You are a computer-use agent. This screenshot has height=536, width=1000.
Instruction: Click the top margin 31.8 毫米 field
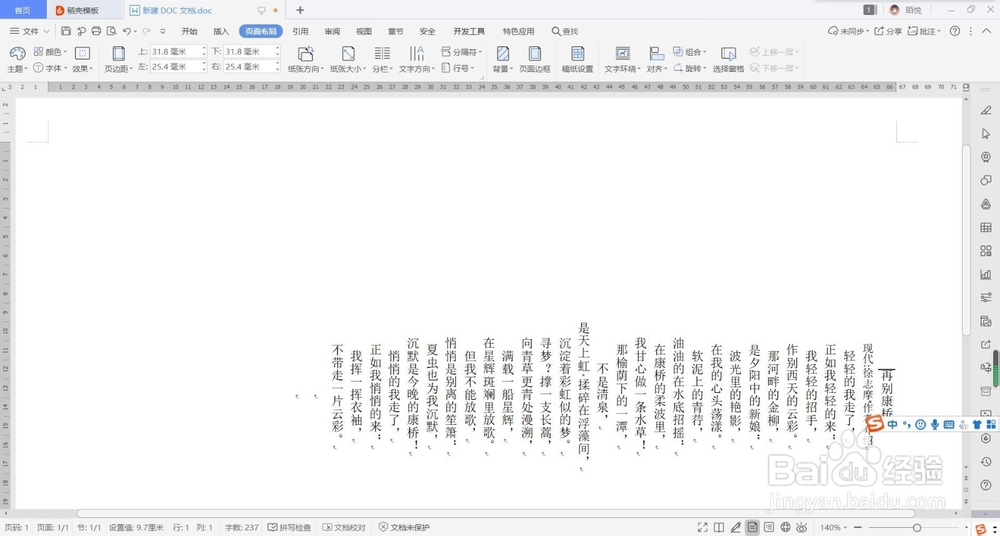179,51
